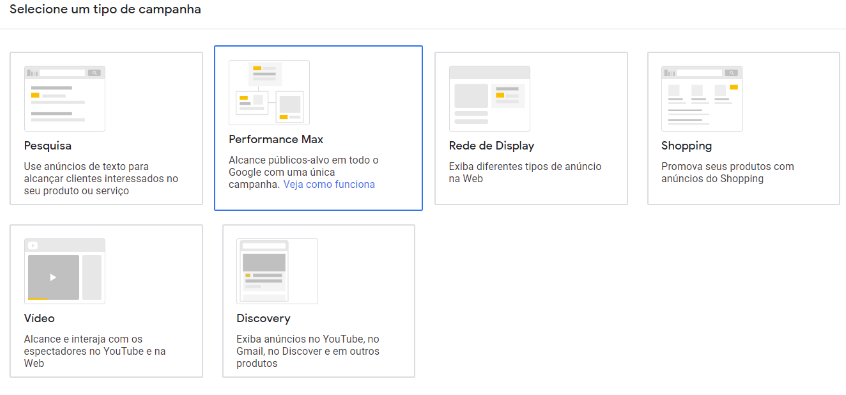The image size is (846, 395).
Task: Click the Performance Max campaign illustration
Action: point(269,92)
